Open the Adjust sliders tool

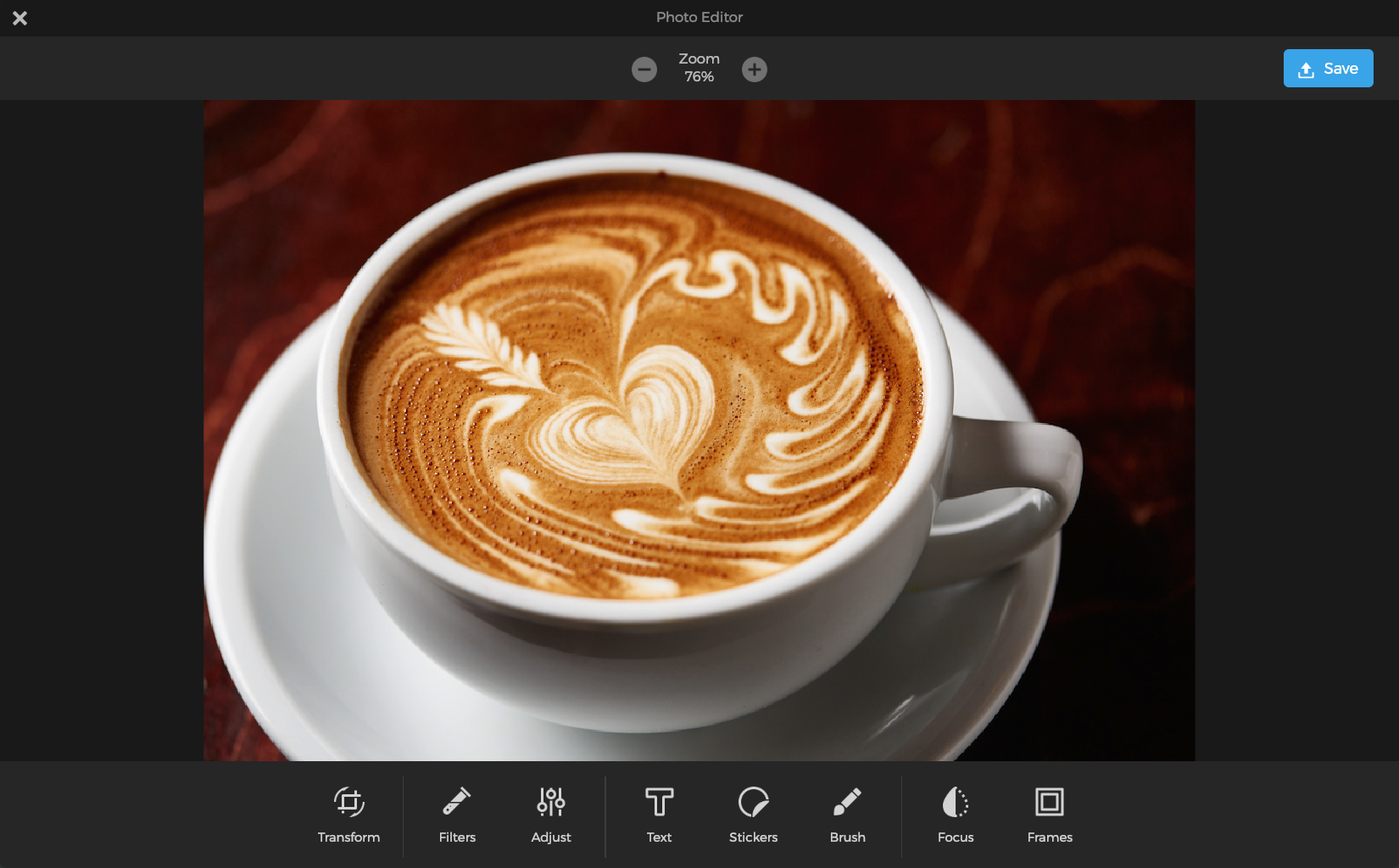point(551,815)
